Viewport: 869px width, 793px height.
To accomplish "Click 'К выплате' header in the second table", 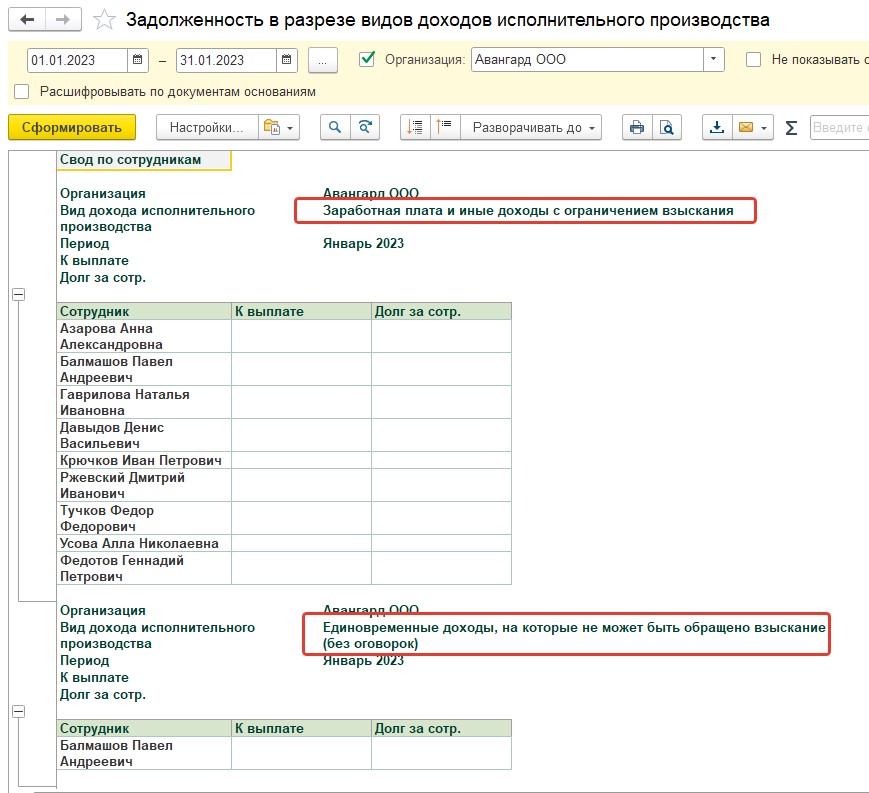I will (x=301, y=728).
